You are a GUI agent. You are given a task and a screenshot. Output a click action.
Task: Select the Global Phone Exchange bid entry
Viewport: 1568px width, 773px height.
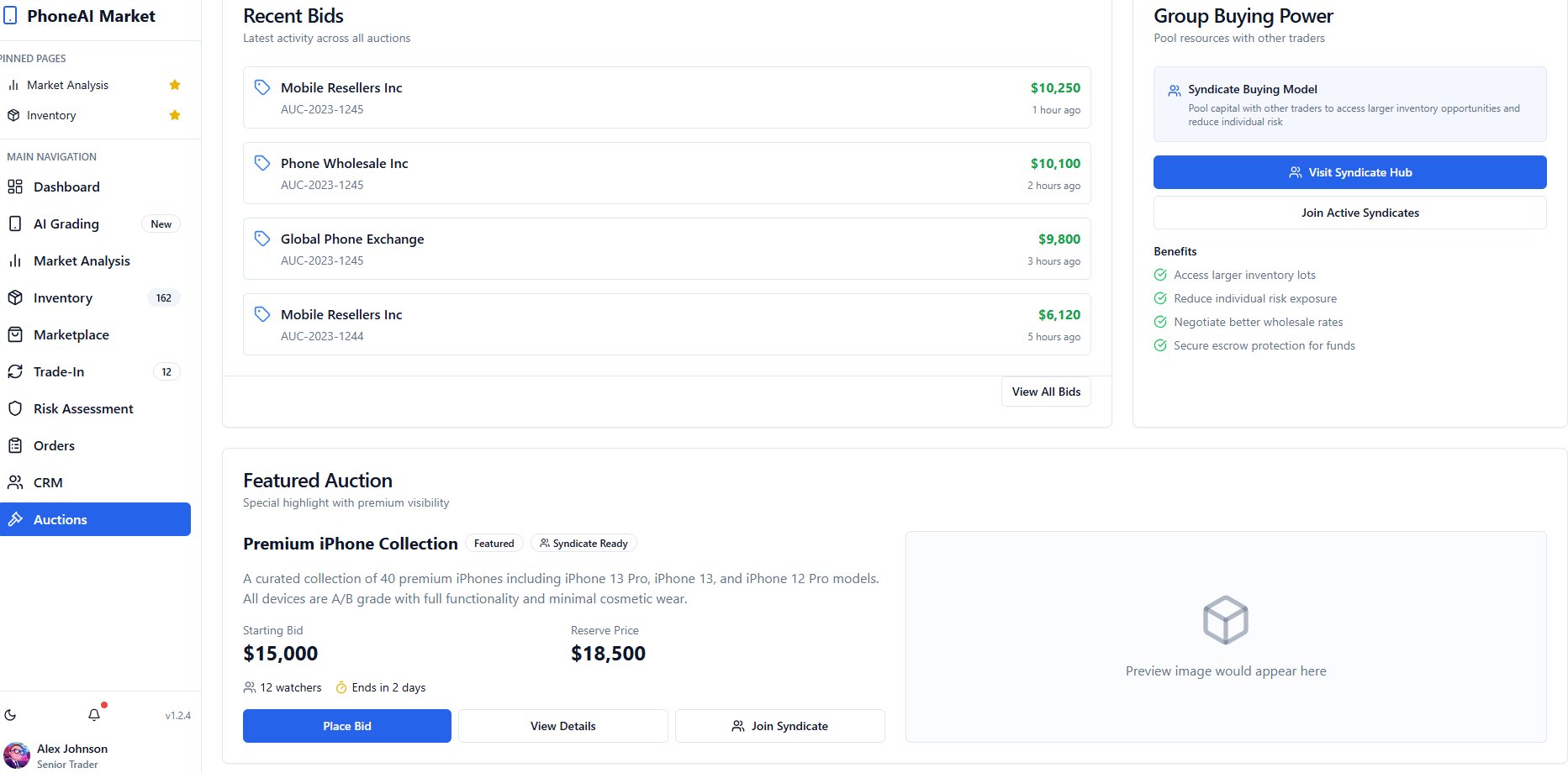click(x=667, y=249)
